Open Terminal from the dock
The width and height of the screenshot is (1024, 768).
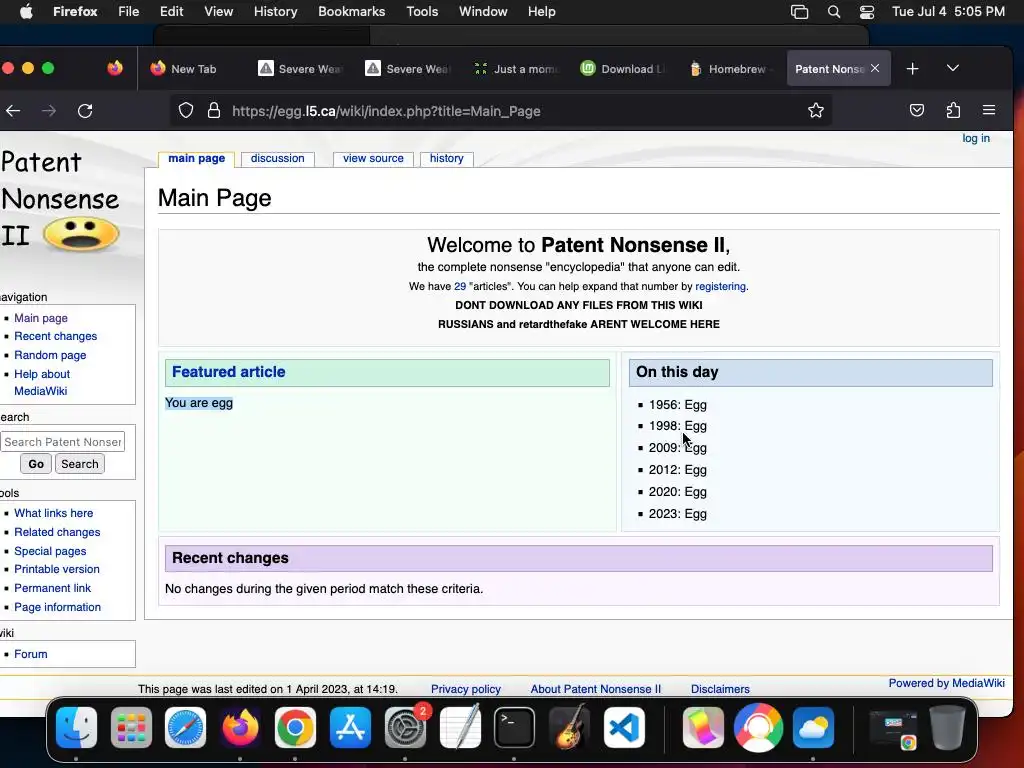click(515, 727)
